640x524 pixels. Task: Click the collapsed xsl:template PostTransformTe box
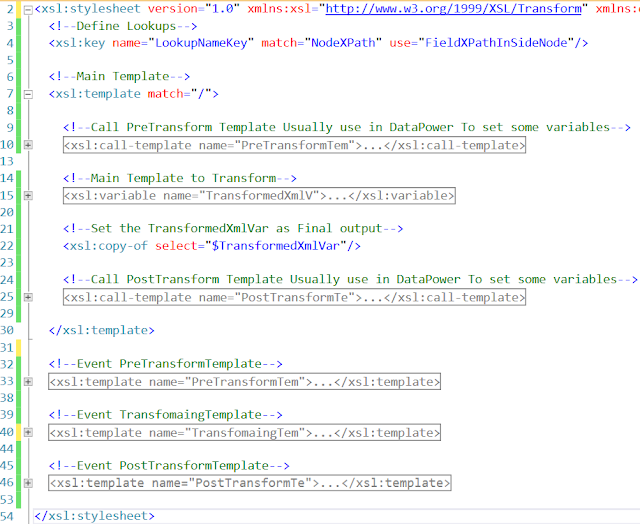(250, 483)
